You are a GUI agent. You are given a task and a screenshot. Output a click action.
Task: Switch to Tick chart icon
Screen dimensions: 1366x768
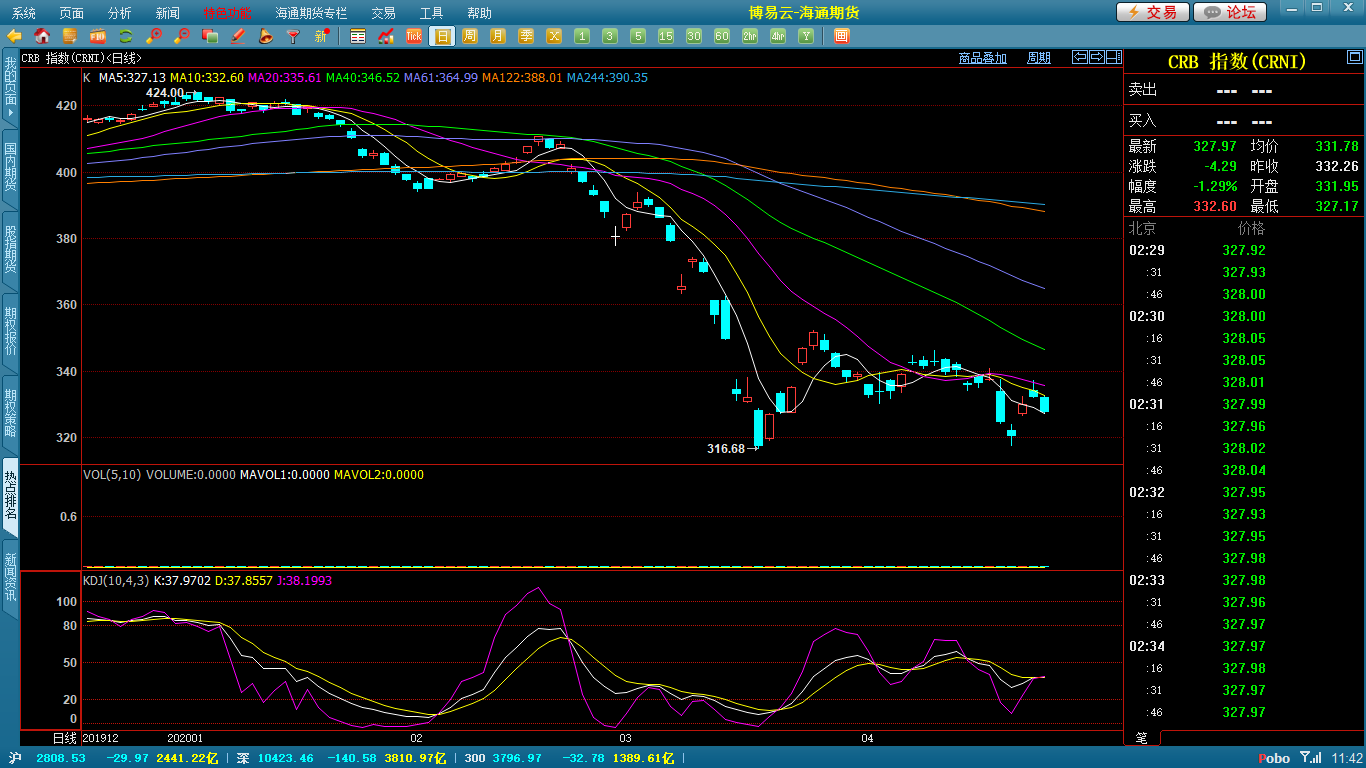[414, 36]
